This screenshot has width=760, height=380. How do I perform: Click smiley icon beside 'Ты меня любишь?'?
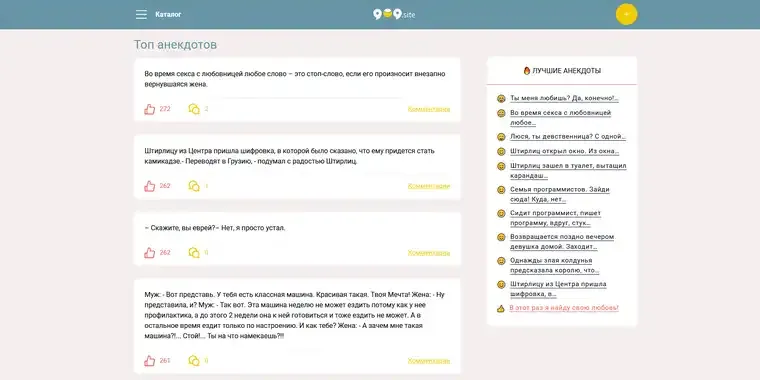(x=501, y=99)
